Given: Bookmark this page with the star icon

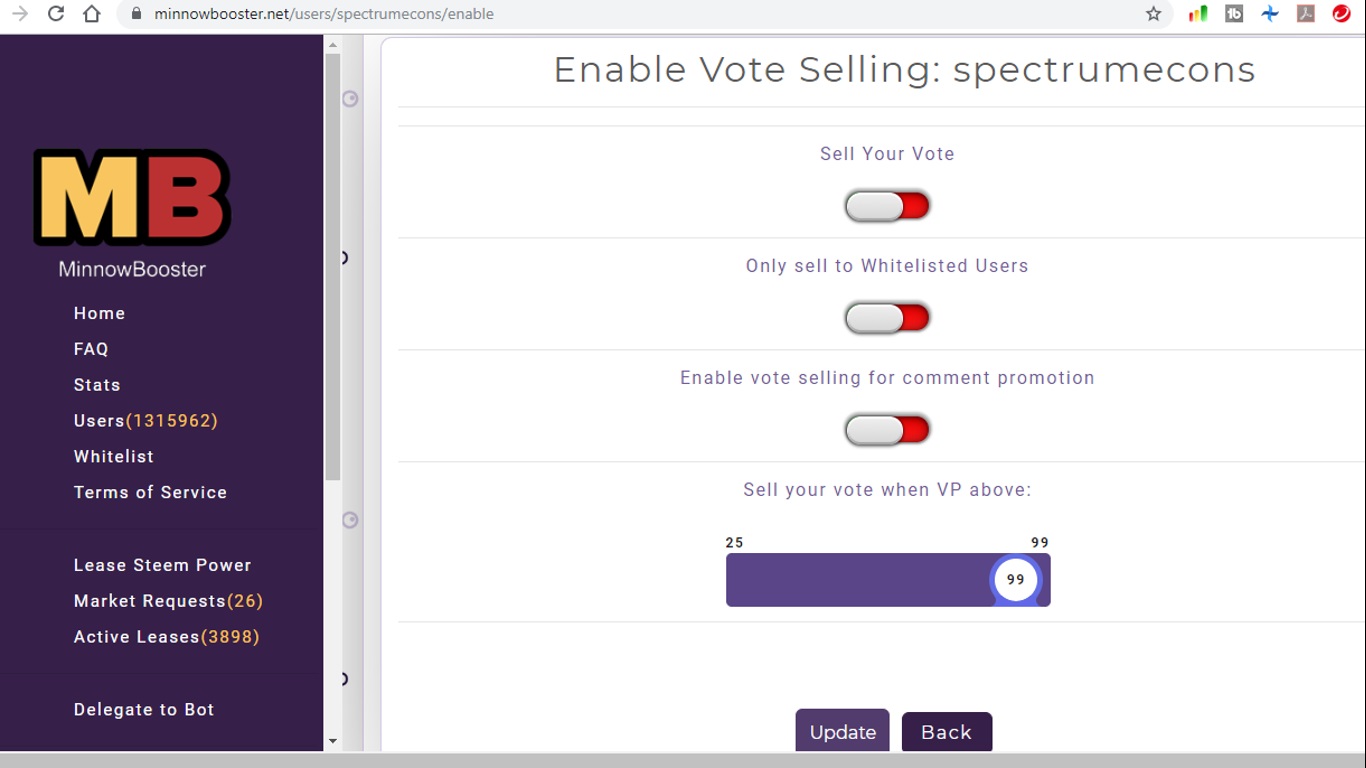Looking at the screenshot, I should 1153,14.
